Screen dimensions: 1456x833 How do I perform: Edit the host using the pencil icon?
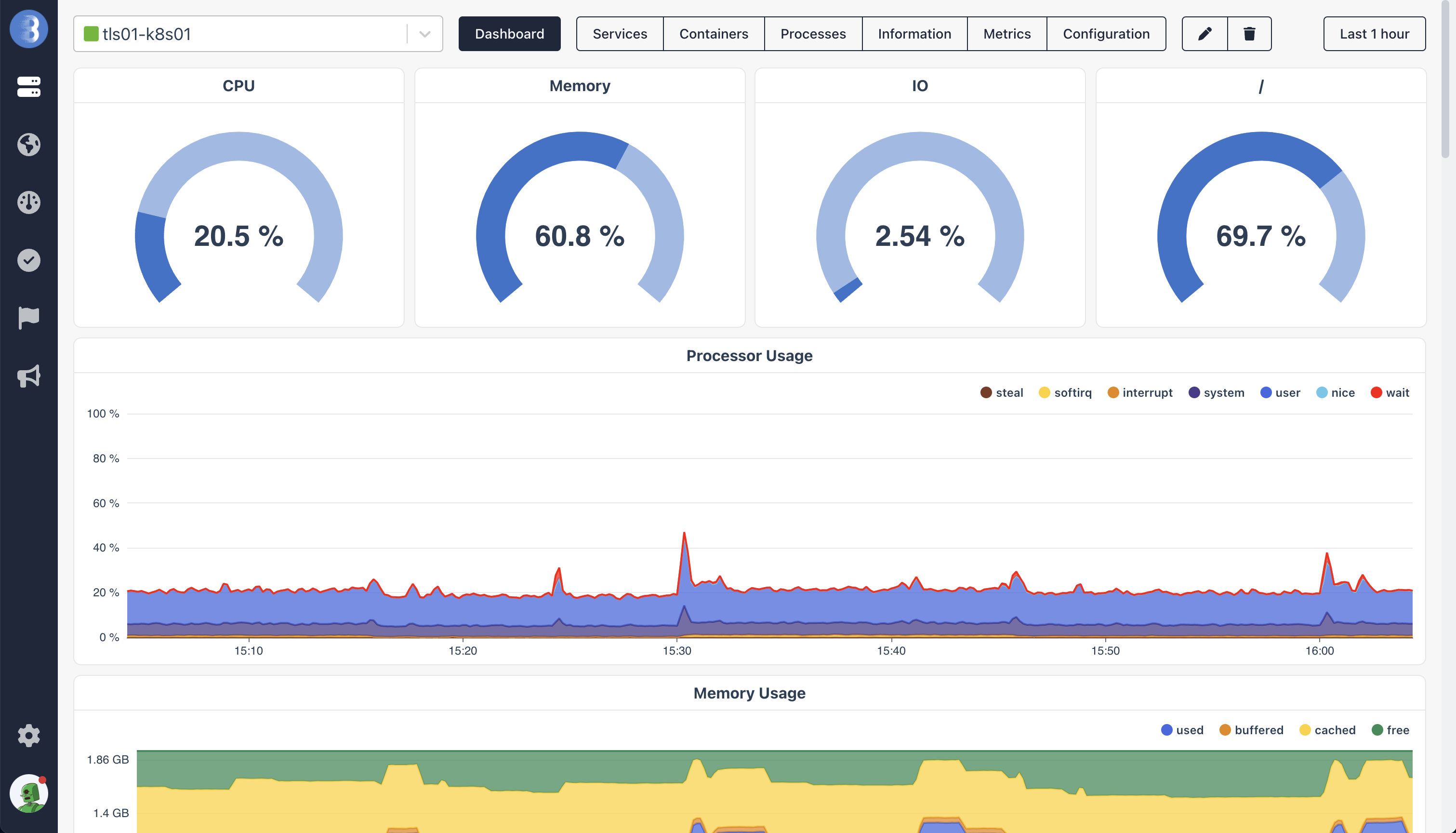tap(1204, 34)
